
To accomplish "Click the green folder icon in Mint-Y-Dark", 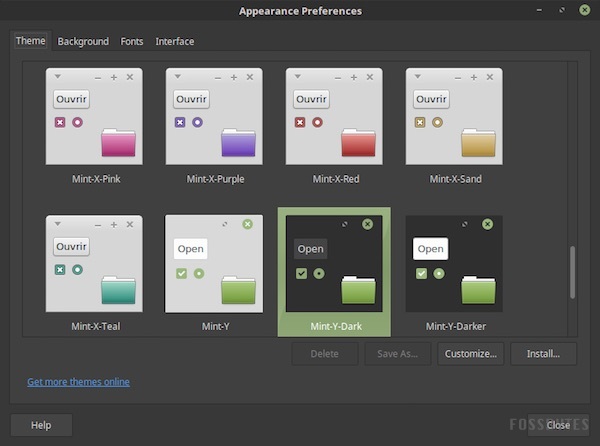I will click(358, 290).
